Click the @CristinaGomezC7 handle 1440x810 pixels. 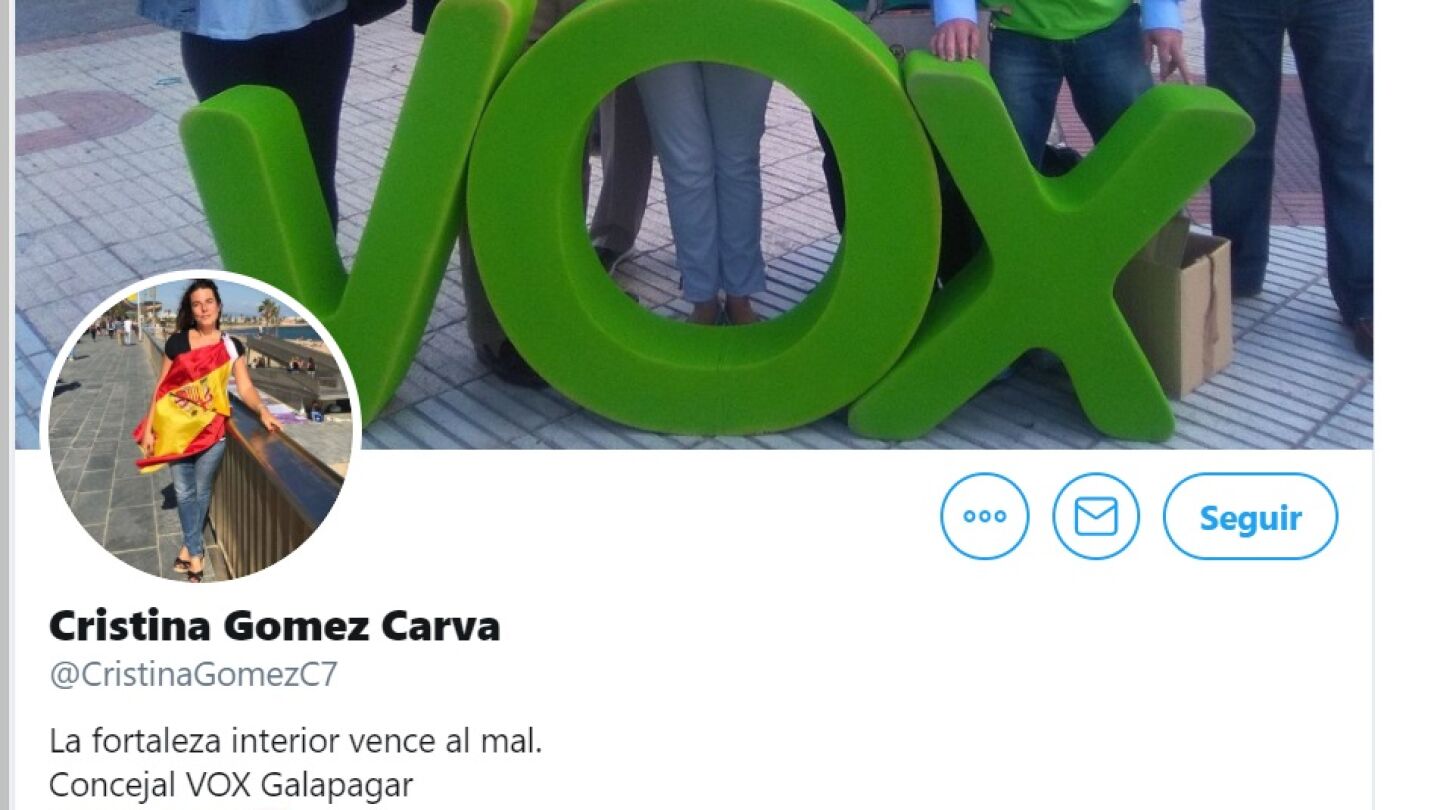(193, 675)
